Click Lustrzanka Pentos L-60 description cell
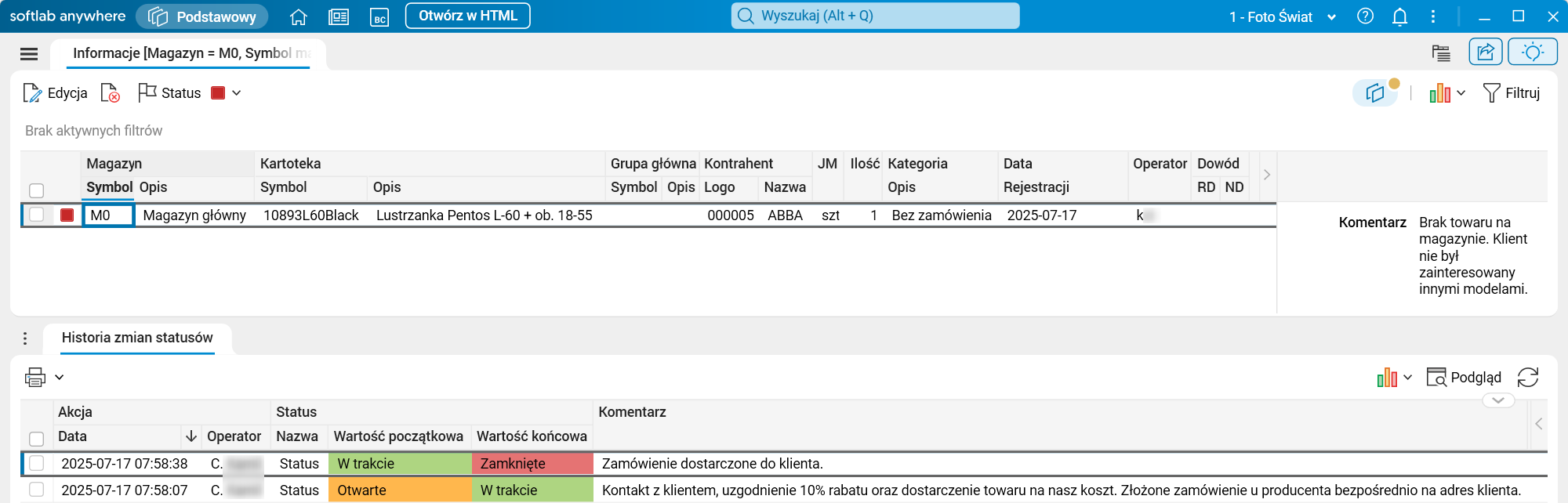Screen dimensions: 1568x503 (485, 215)
